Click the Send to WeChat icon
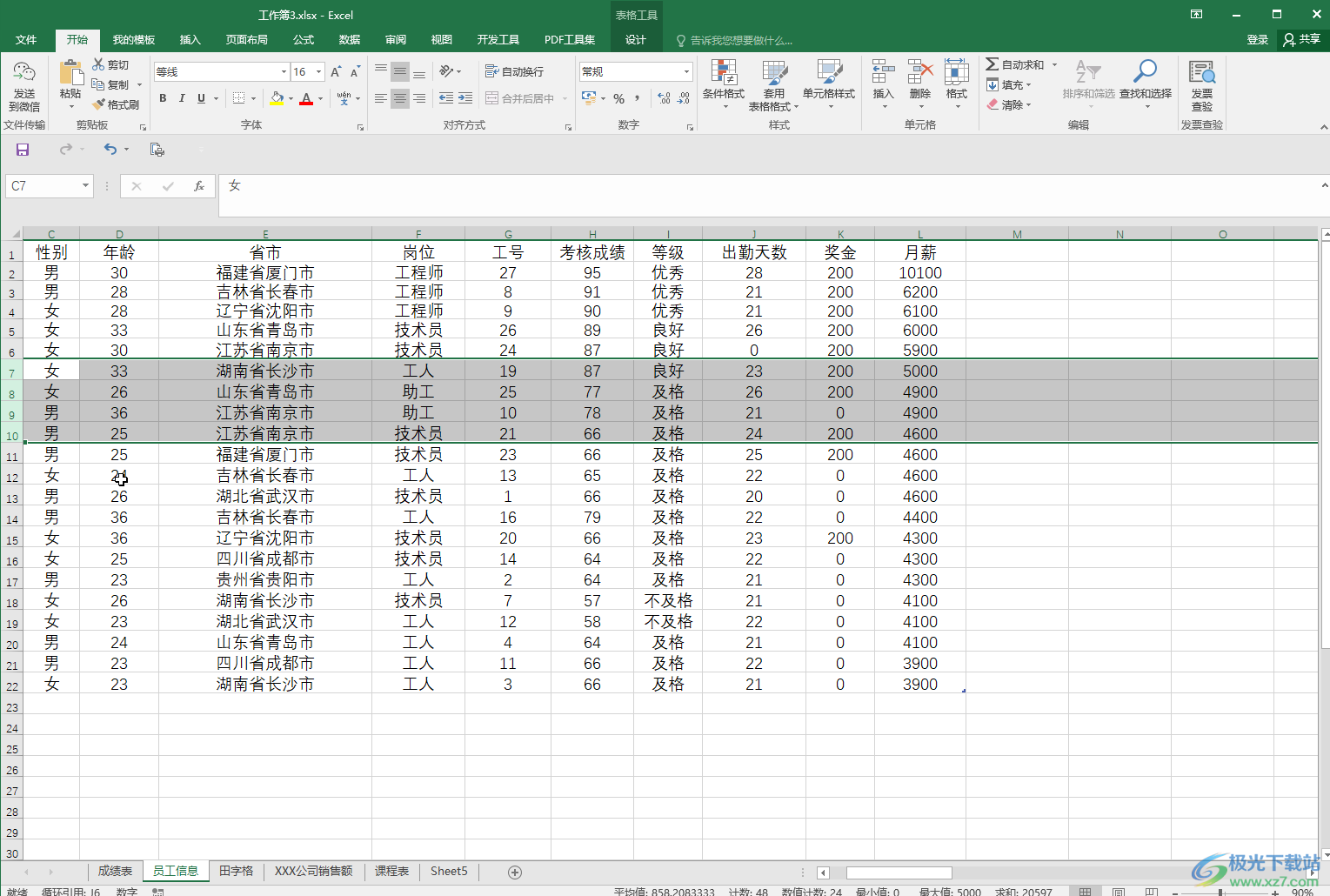The width and height of the screenshot is (1330, 896). 24,74
